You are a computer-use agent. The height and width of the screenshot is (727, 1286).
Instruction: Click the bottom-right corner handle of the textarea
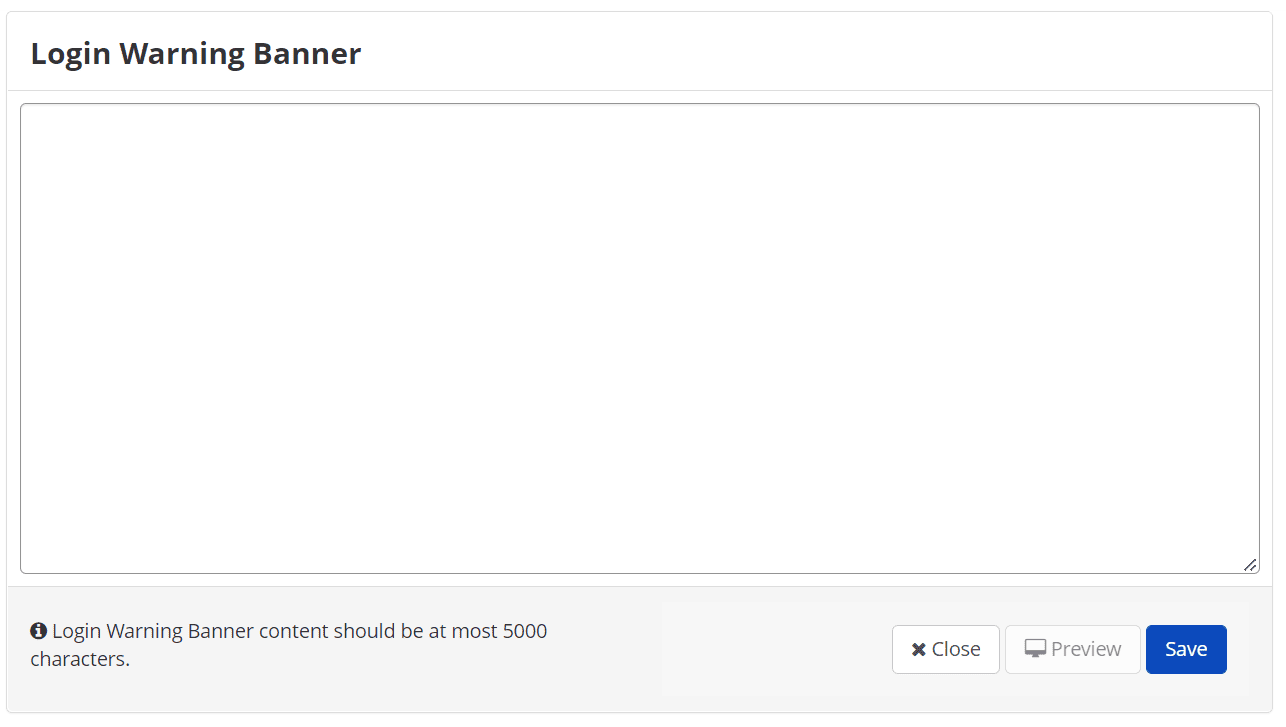tap(1250, 565)
